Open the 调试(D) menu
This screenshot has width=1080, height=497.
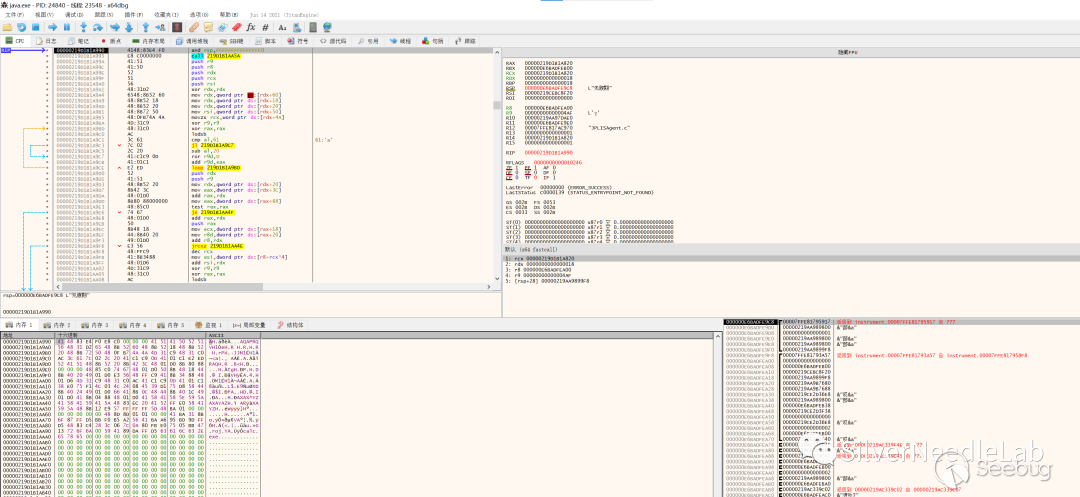point(74,15)
